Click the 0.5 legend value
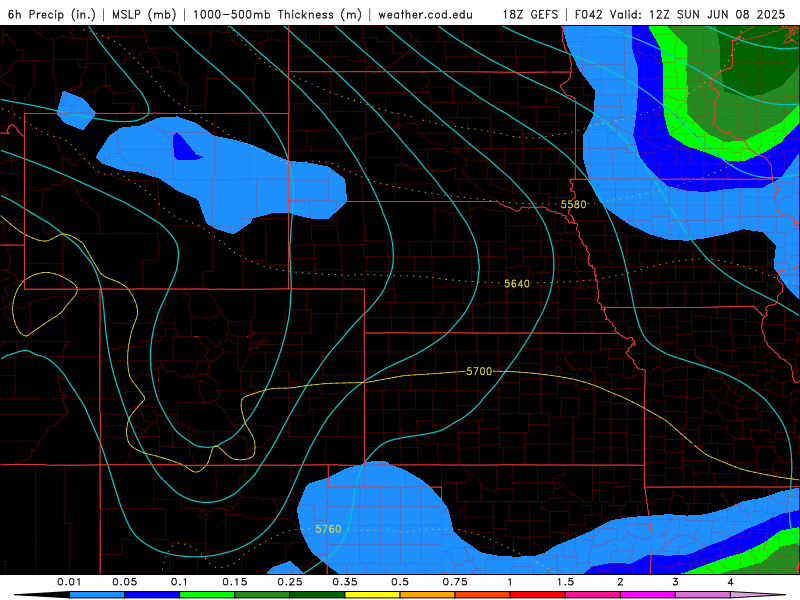Screen dimensions: 800x600 (400, 582)
